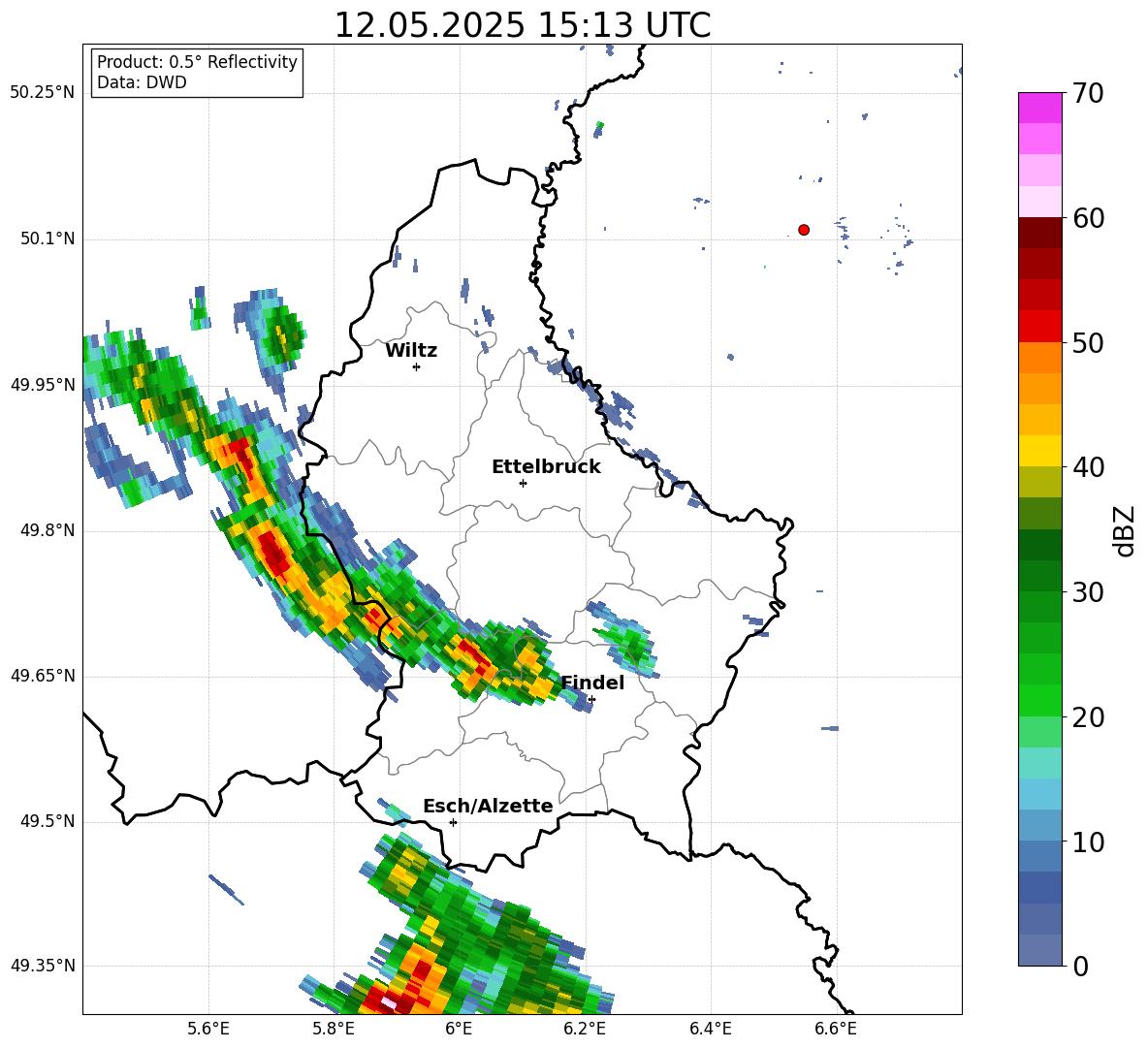Image resolution: width=1148 pixels, height=1048 pixels.
Task: Click the 6.6°E longitude label
Action: click(836, 1029)
